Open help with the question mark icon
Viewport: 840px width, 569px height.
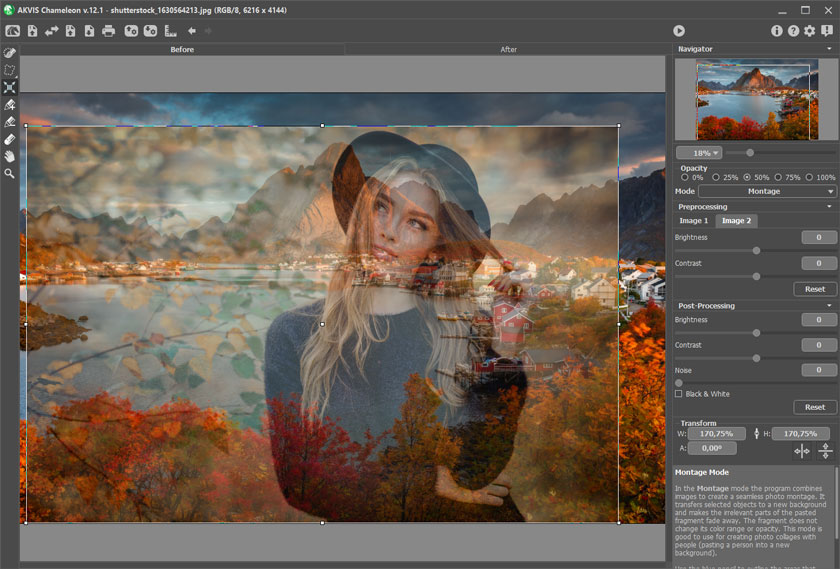(x=793, y=31)
